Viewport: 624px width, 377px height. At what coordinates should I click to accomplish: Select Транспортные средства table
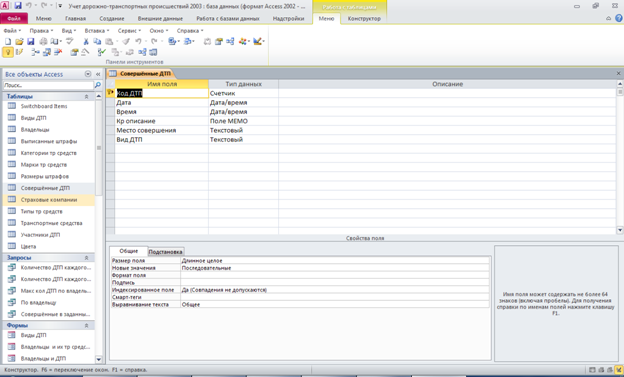click(x=49, y=223)
